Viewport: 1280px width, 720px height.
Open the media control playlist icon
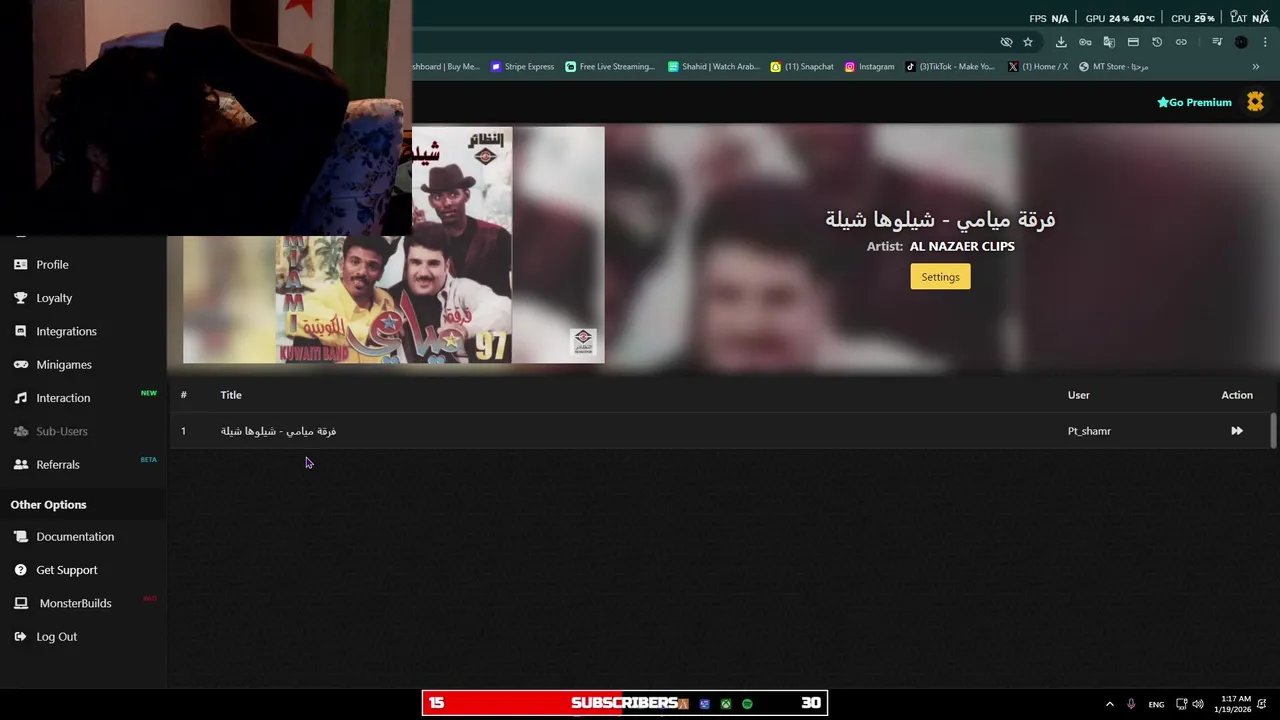1217,42
